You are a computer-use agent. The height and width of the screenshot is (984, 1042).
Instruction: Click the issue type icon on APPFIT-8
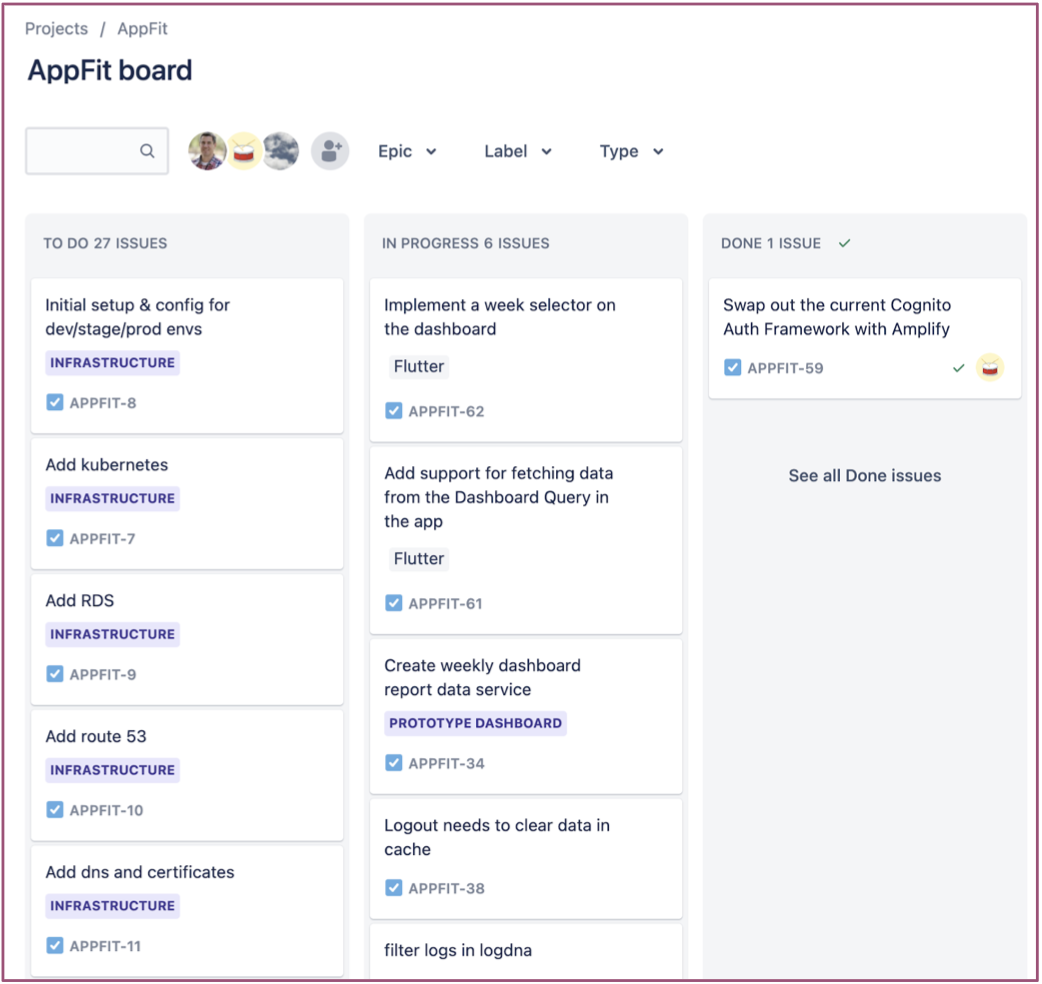tap(55, 402)
